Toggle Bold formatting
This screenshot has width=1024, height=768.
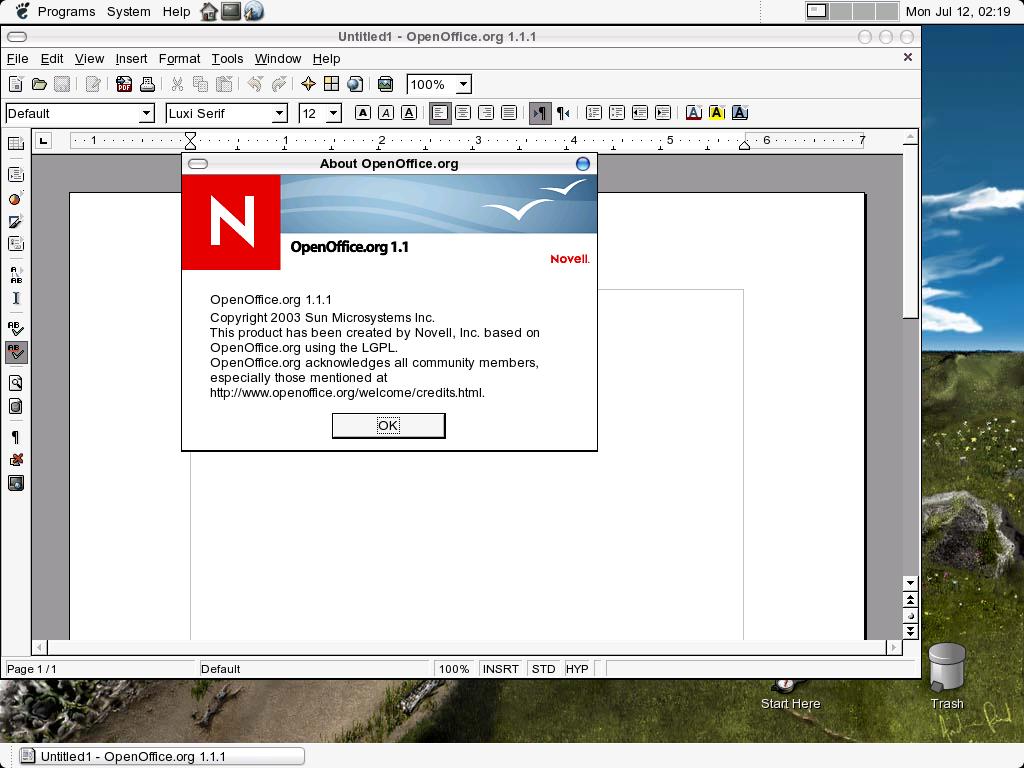click(x=362, y=113)
